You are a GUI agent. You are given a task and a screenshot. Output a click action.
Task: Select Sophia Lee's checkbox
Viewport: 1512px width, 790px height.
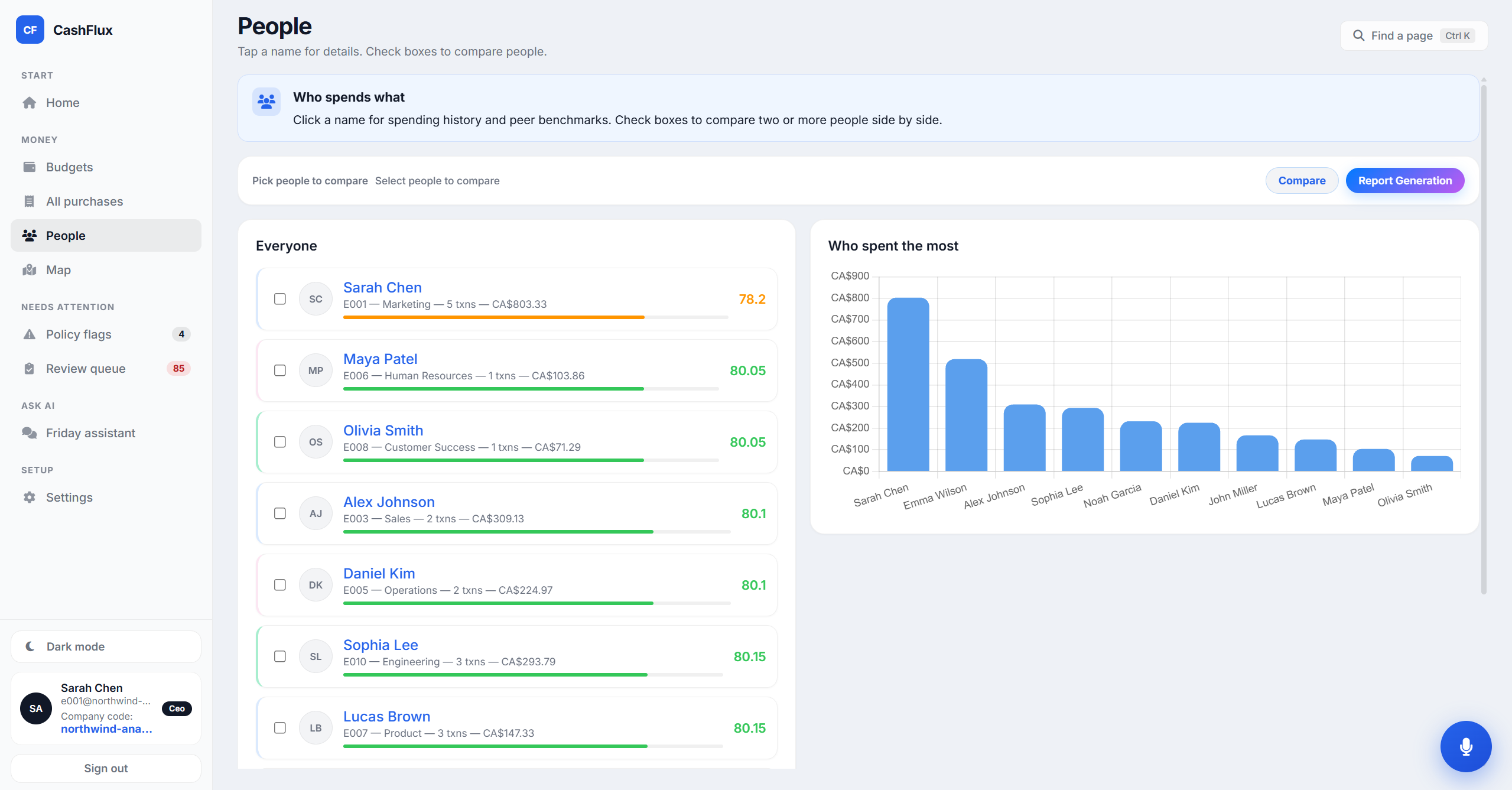(280, 656)
